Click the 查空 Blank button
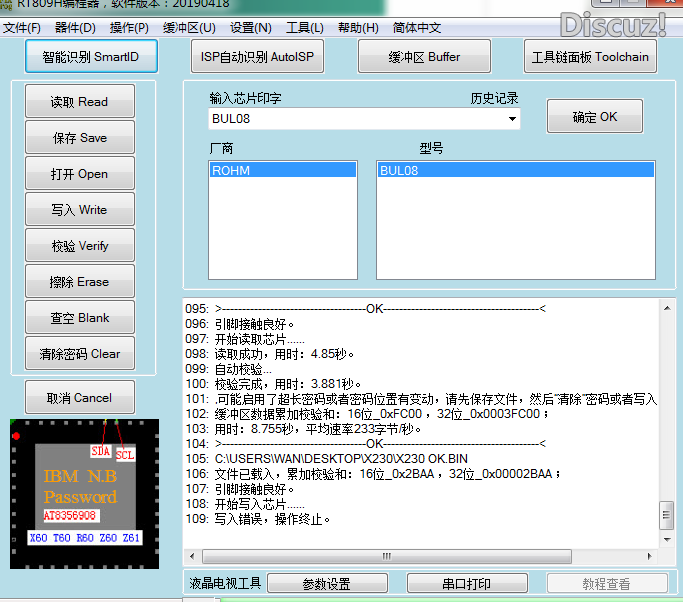Screen dimensions: 683x602 point(80,317)
